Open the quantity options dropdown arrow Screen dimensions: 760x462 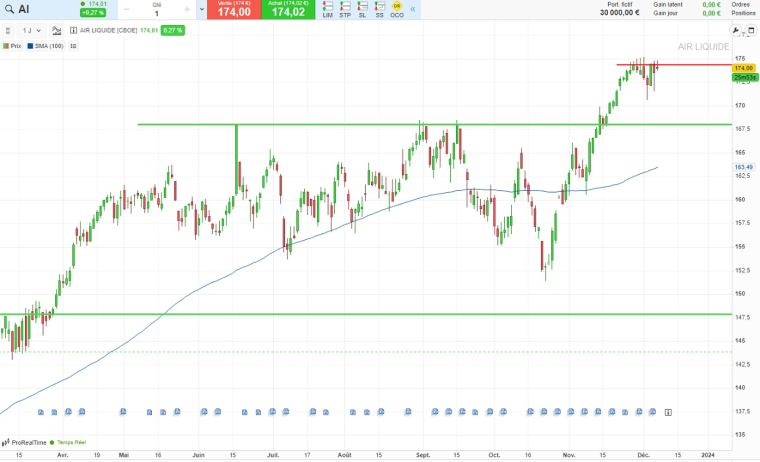click(202, 9)
